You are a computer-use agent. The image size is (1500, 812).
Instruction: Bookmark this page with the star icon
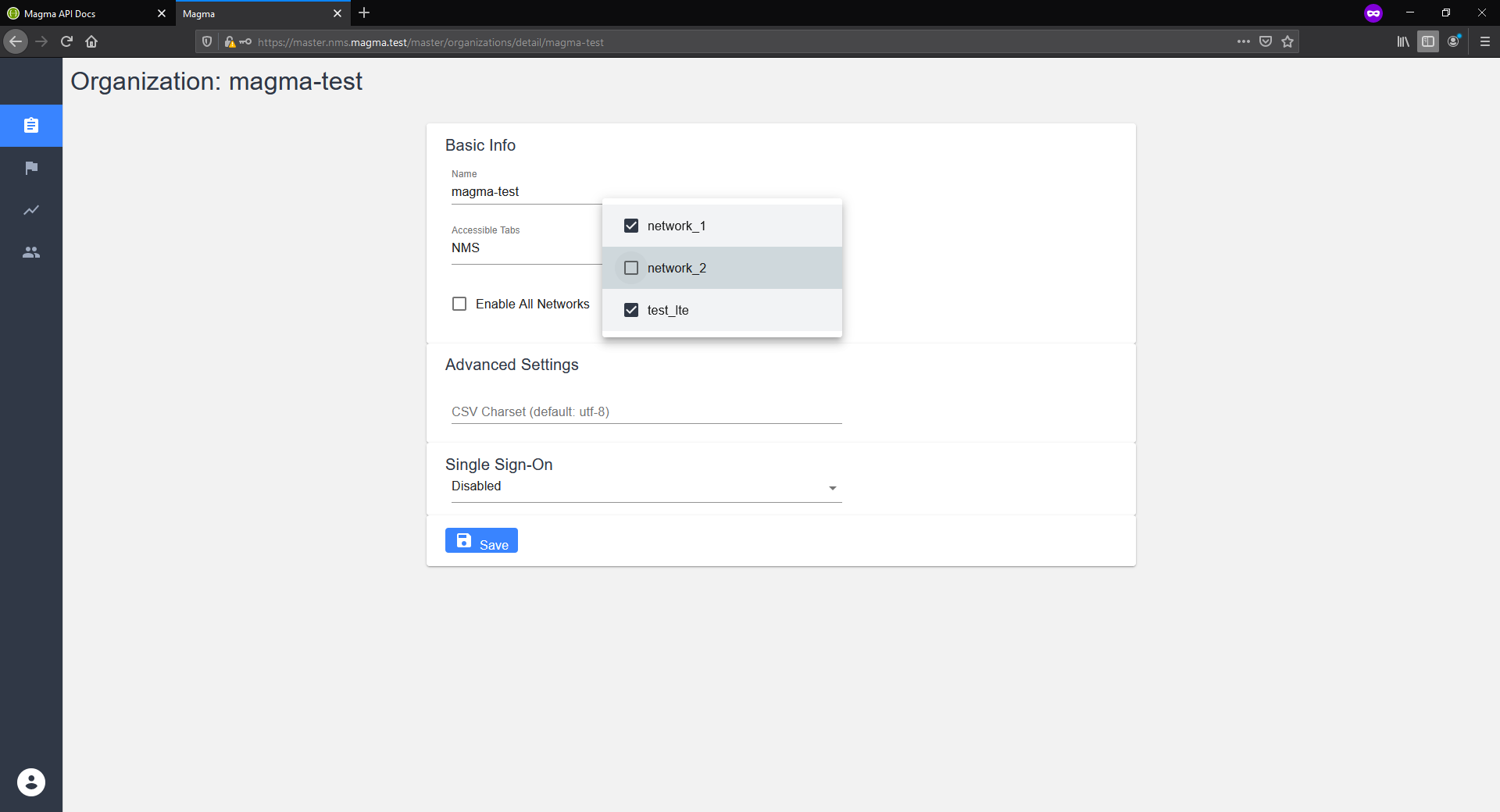click(x=1287, y=42)
